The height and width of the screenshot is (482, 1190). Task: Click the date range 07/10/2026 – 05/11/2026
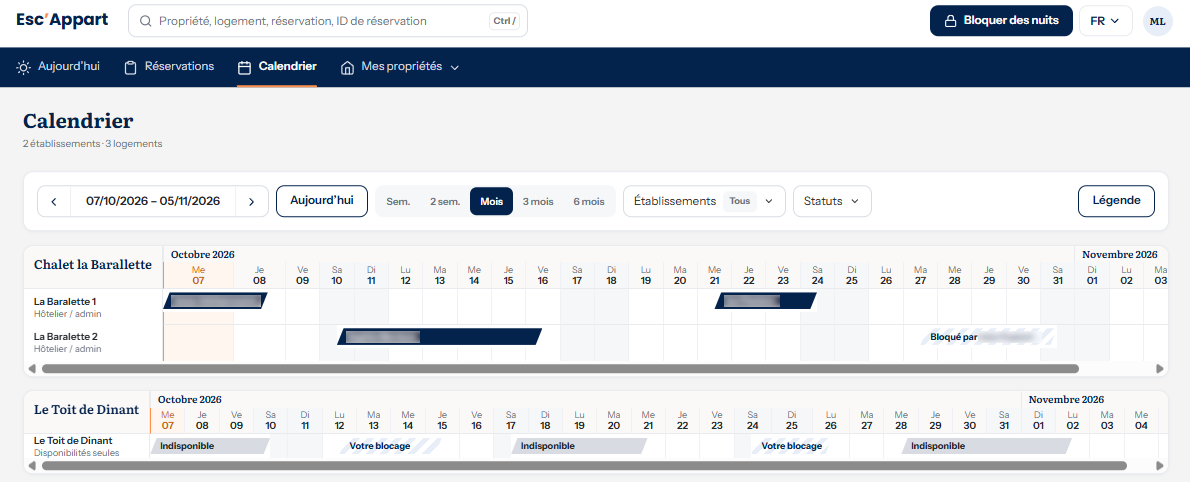point(153,201)
